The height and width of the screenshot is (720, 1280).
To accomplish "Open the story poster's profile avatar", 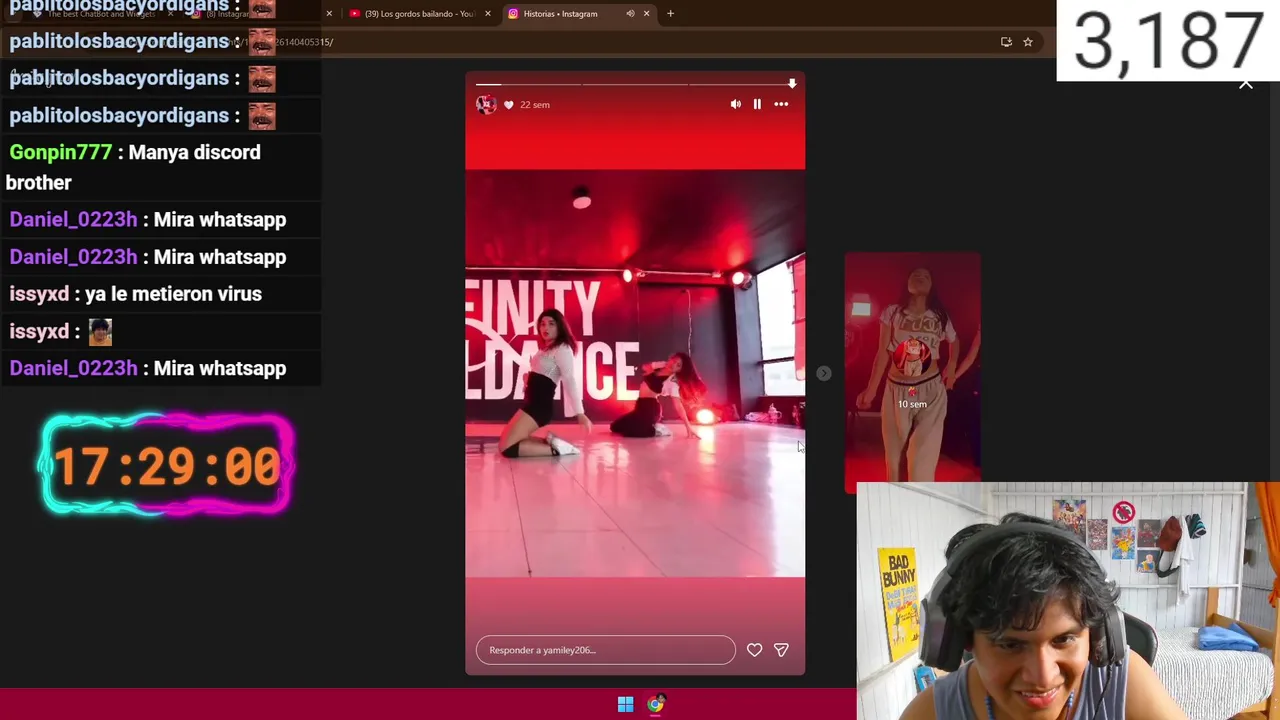I will pyautogui.click(x=486, y=104).
